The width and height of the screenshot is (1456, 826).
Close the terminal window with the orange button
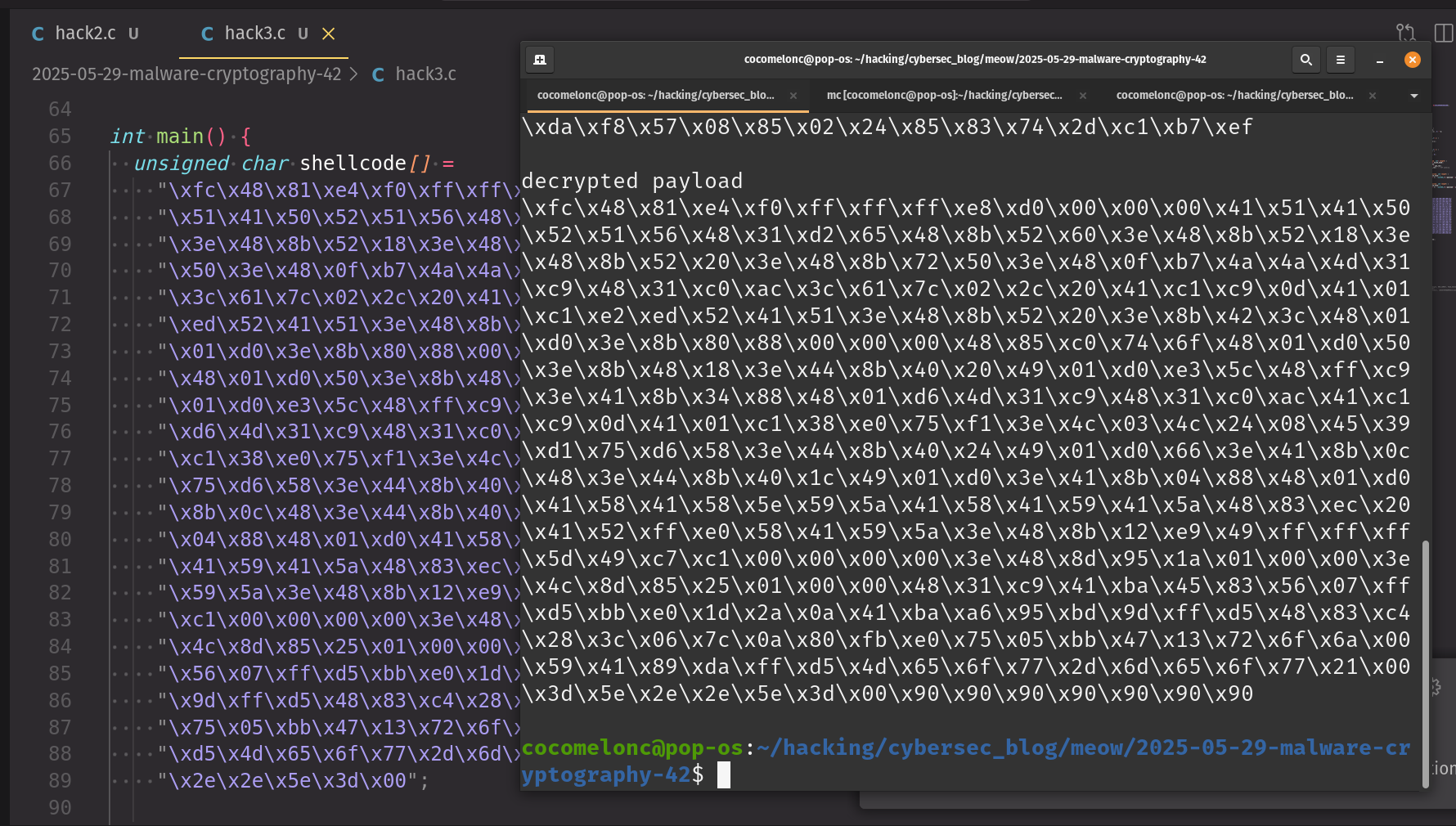pyautogui.click(x=1413, y=60)
